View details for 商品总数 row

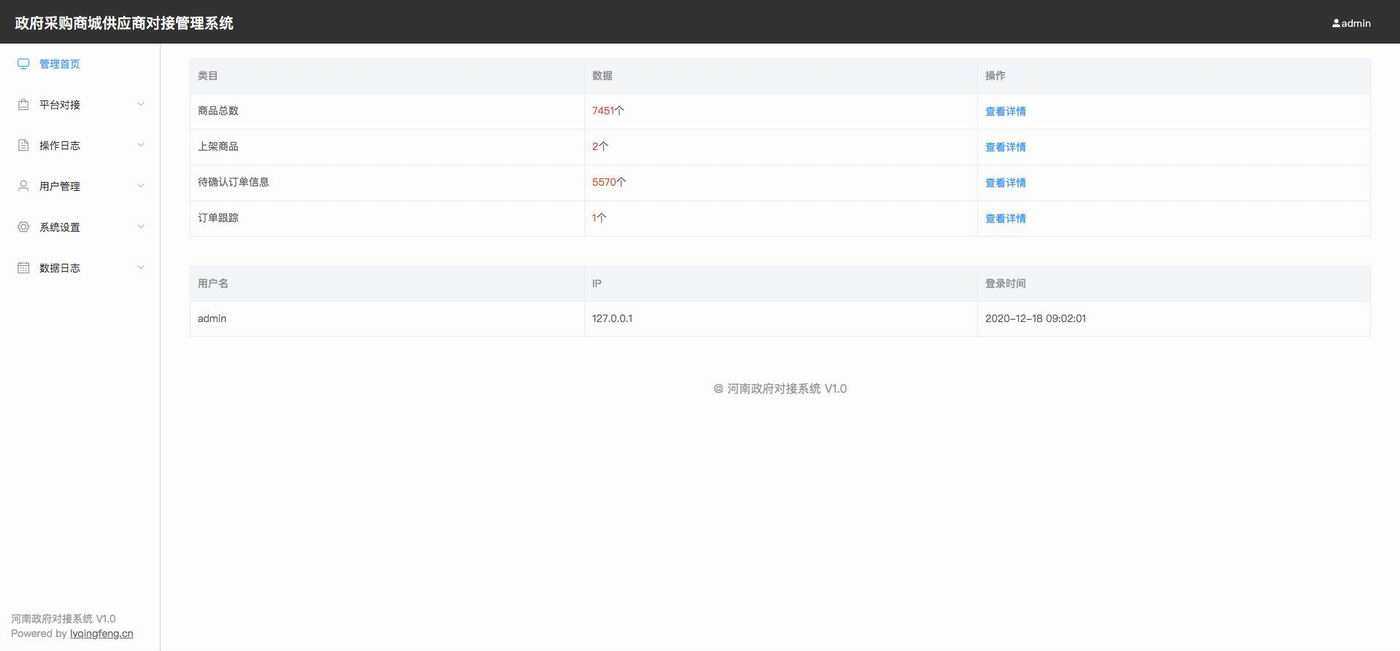pos(1005,112)
